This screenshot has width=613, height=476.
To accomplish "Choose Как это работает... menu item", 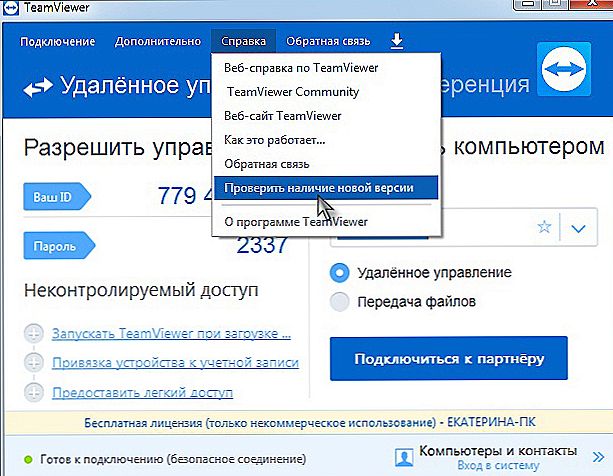I will pyautogui.click(x=326, y=140).
